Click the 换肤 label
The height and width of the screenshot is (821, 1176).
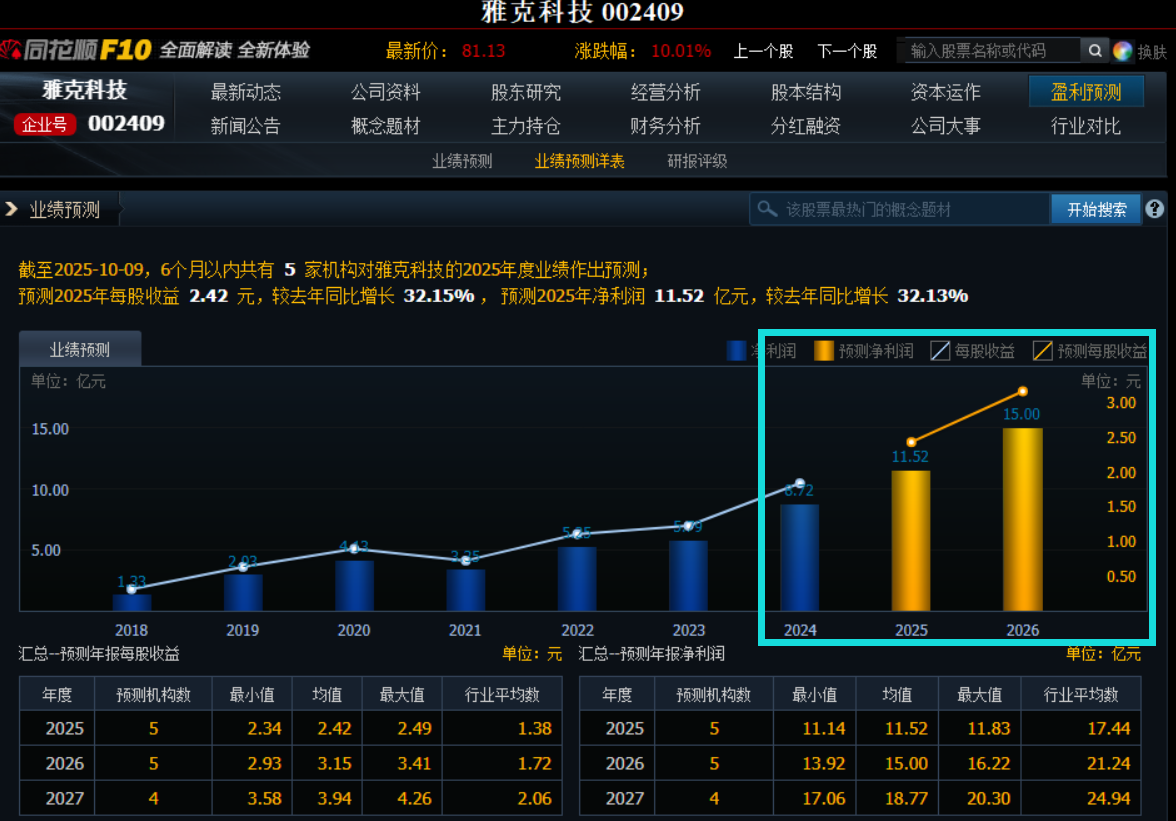coord(1151,52)
